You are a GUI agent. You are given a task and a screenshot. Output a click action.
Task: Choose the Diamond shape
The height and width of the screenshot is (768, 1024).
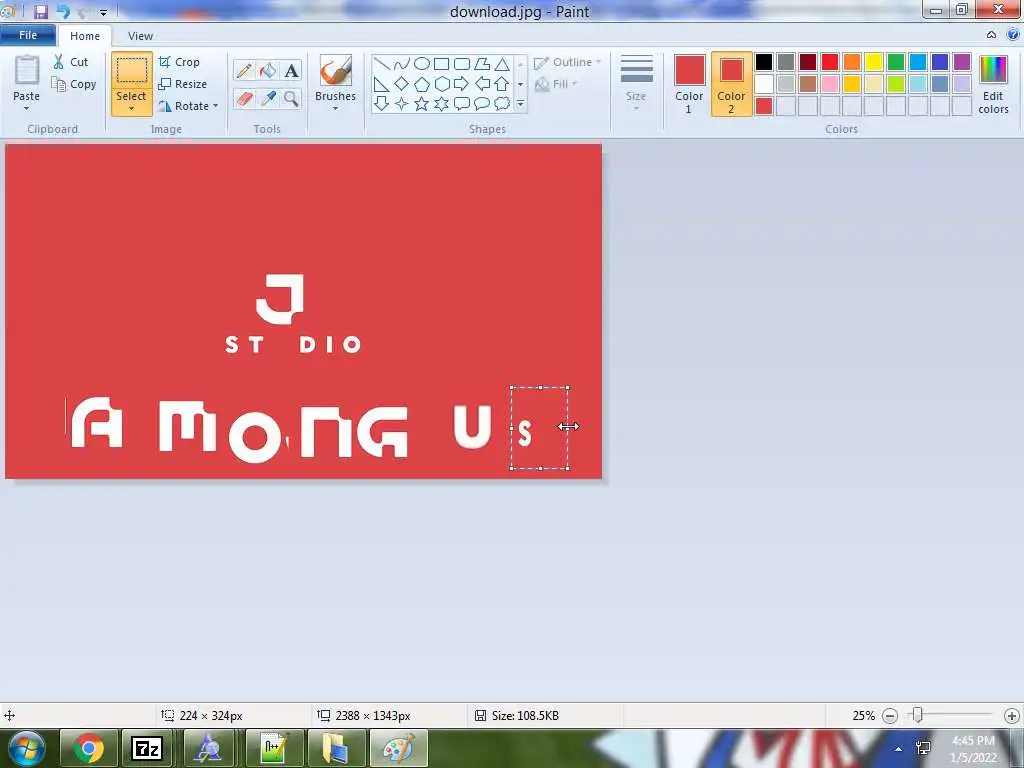click(x=402, y=84)
